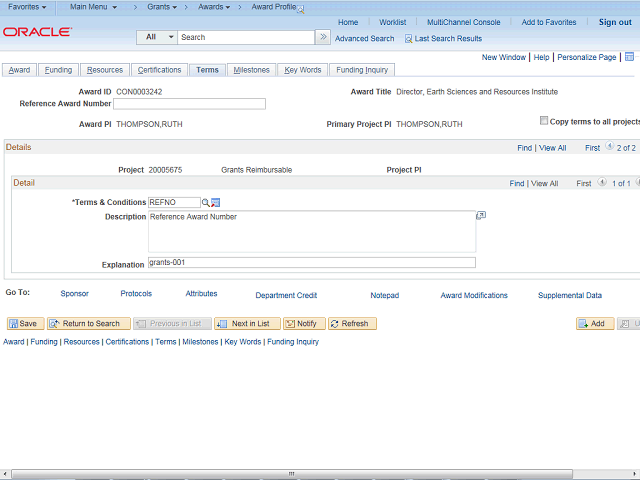
Task: Click the Reference Award Number field
Action: tap(189, 104)
